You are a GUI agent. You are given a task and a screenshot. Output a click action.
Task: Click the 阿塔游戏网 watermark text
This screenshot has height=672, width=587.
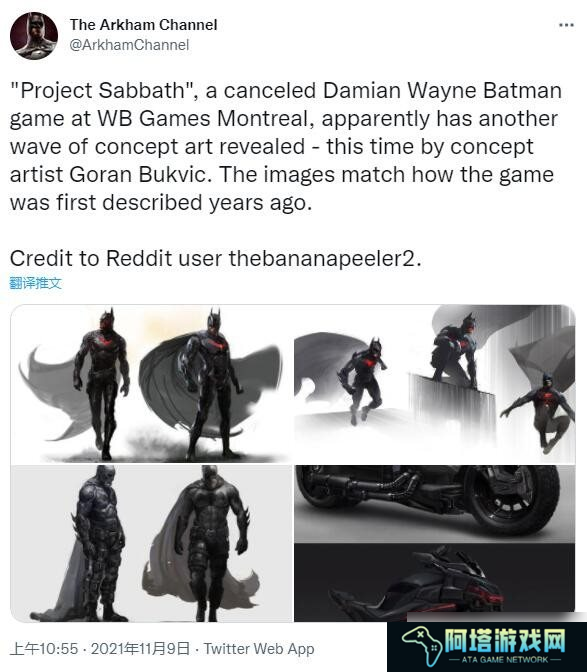[505, 641]
